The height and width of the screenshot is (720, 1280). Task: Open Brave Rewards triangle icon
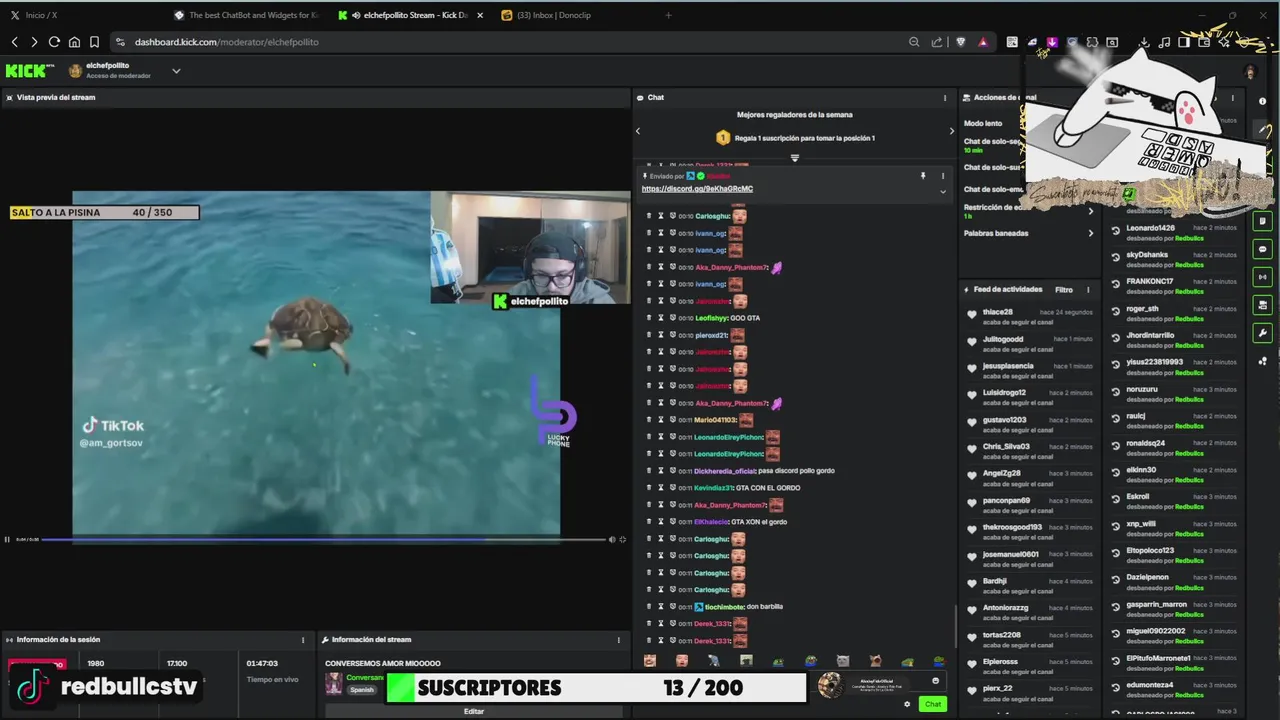pos(983,42)
